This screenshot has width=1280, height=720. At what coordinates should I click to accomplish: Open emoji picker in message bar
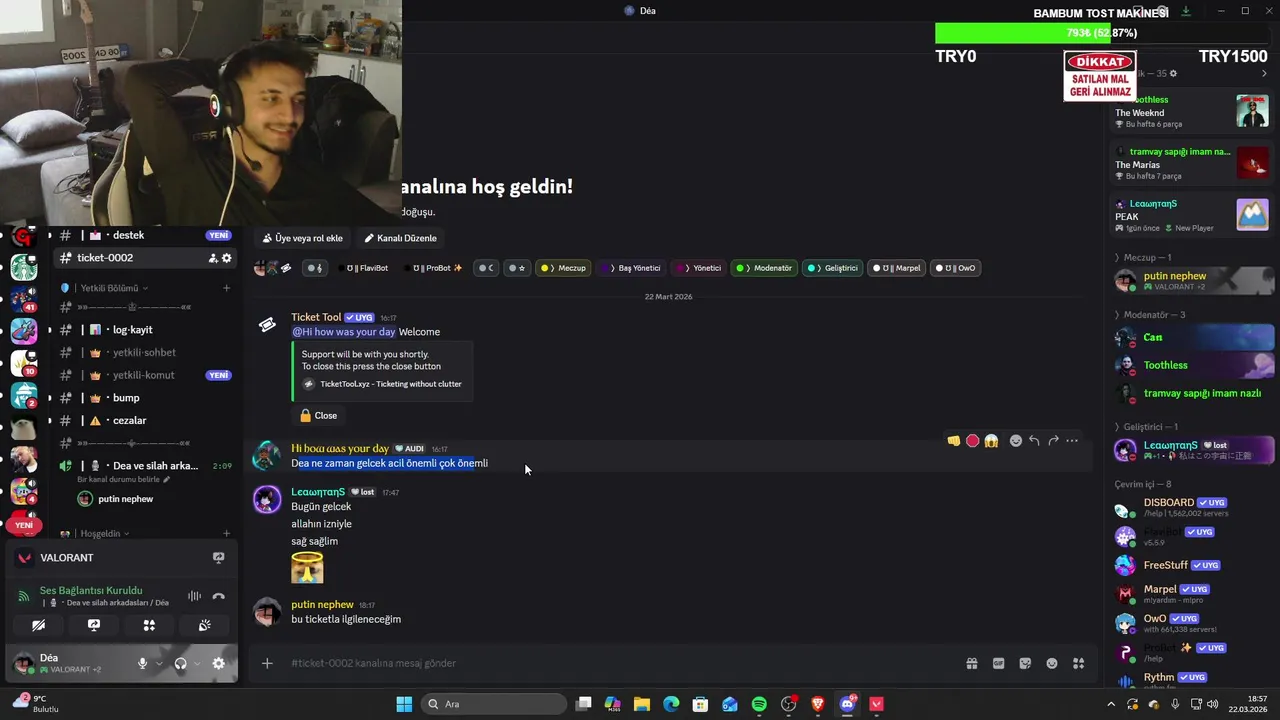tap(1052, 663)
